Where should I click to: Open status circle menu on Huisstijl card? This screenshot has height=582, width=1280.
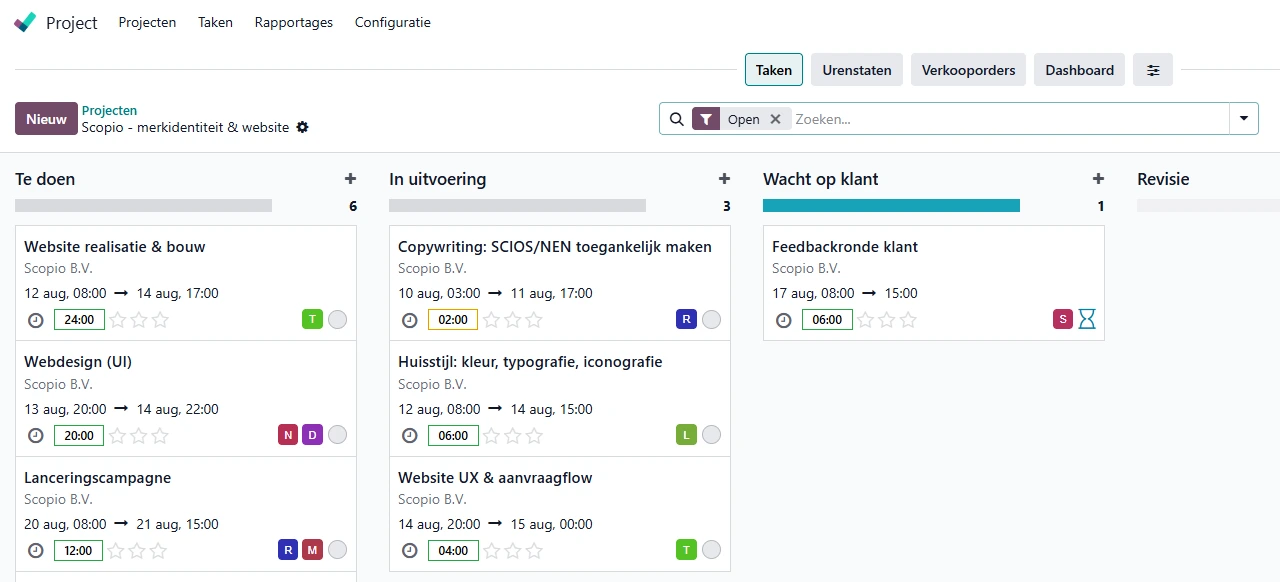[x=711, y=435]
